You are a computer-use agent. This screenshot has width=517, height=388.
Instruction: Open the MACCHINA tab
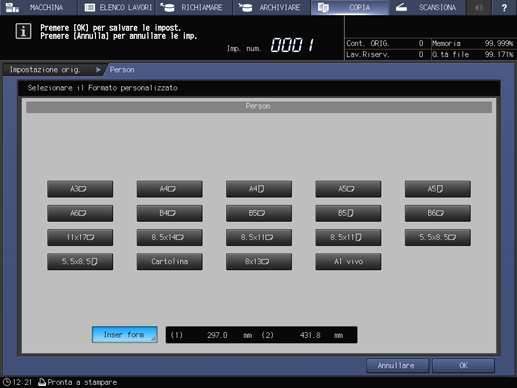tap(38, 7)
